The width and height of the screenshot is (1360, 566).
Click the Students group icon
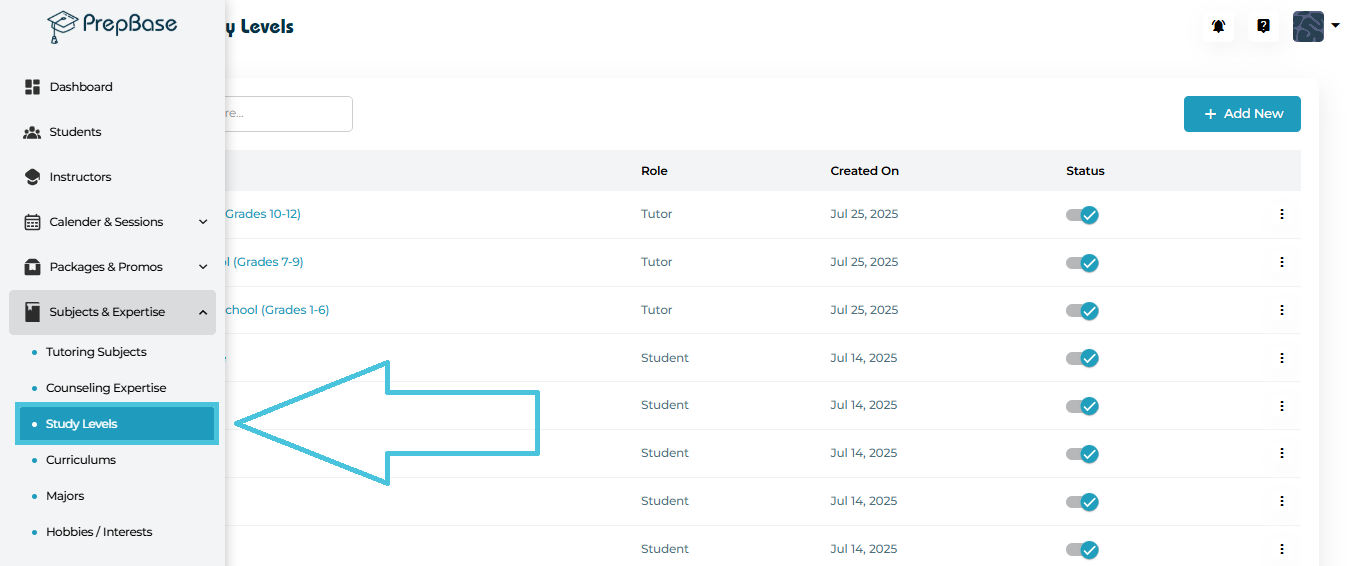32,132
